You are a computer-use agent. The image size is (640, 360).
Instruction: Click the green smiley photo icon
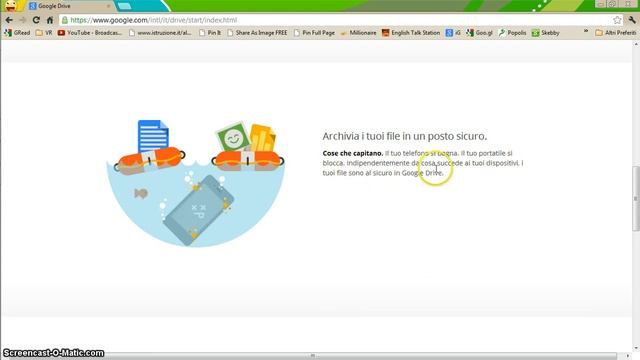click(x=232, y=138)
